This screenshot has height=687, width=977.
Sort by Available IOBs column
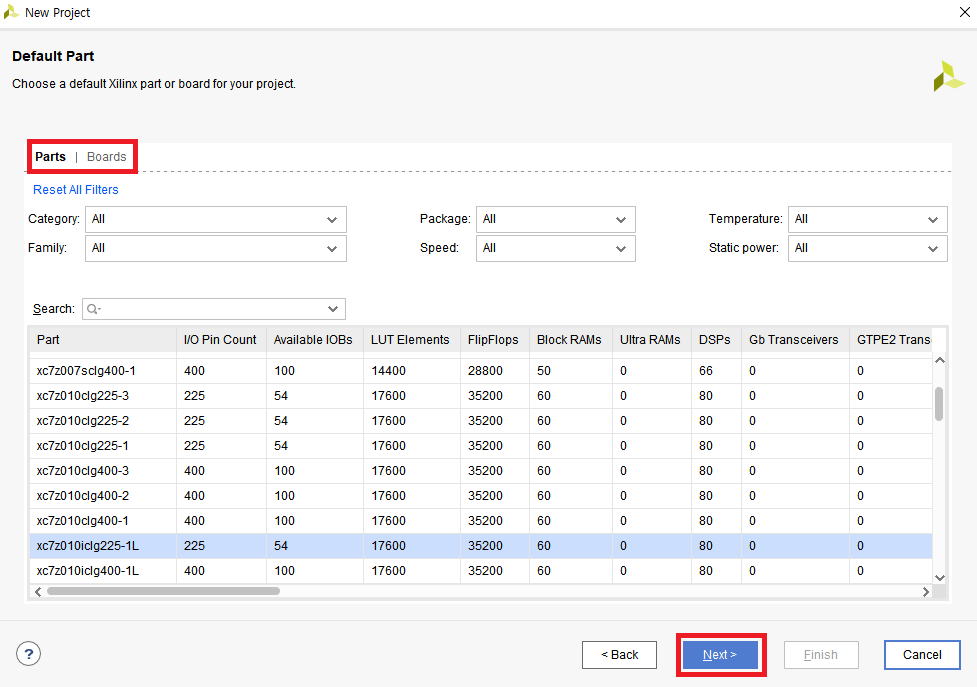(x=315, y=339)
